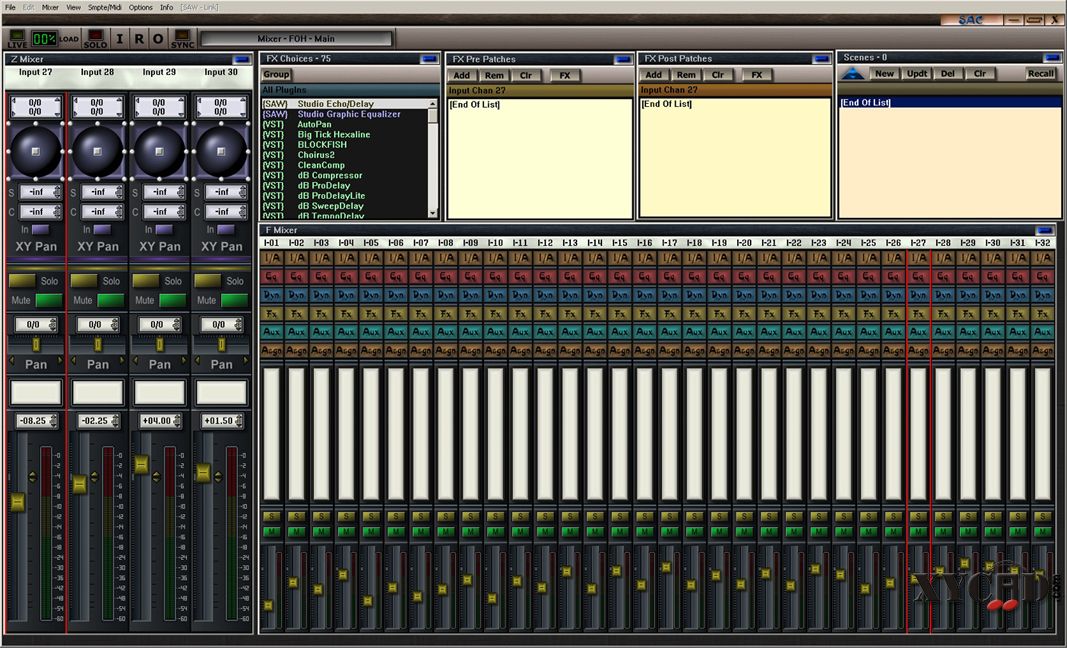Open the Dyn section of channel I-27
This screenshot has height=648, width=1067.
coord(918,295)
